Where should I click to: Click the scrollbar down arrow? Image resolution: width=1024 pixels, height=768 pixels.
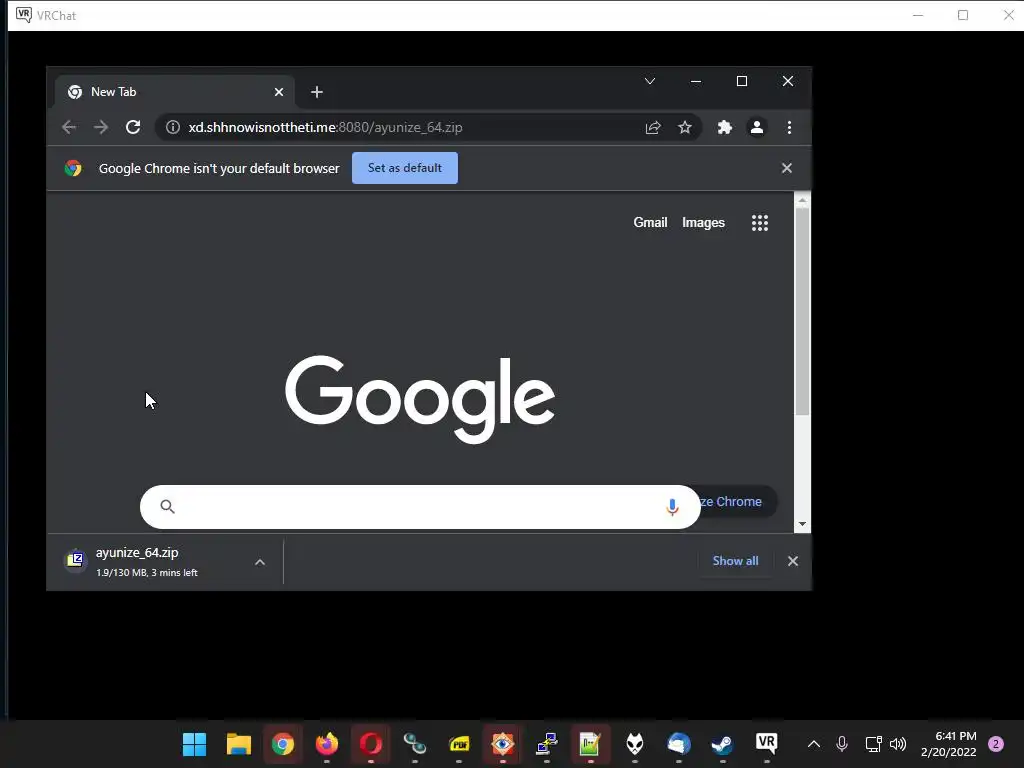(803, 524)
